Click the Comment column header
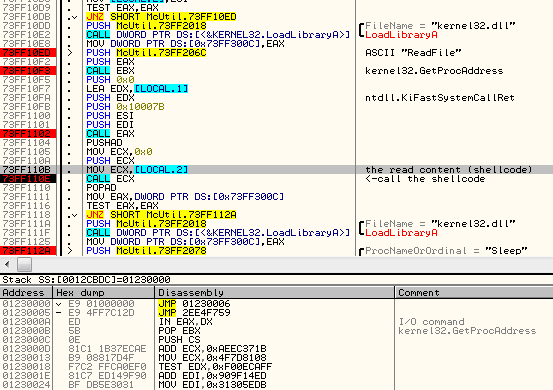The height and width of the screenshot is (390, 553). 474,293
